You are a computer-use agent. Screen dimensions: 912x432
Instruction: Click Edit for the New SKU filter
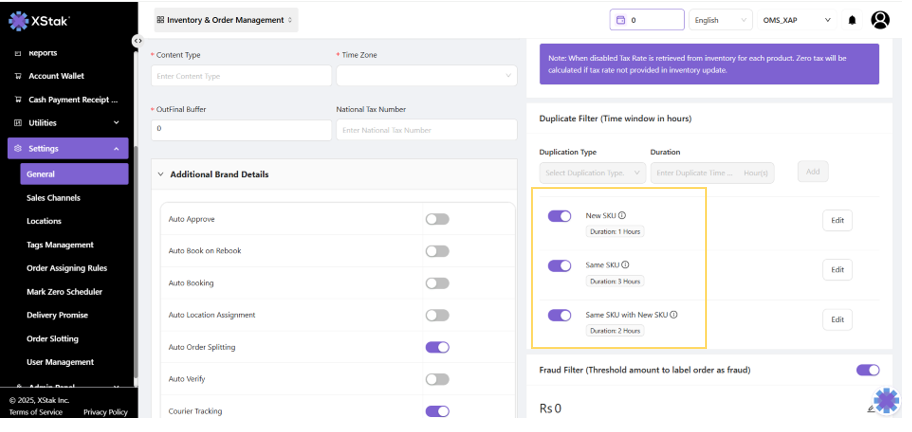(x=837, y=220)
